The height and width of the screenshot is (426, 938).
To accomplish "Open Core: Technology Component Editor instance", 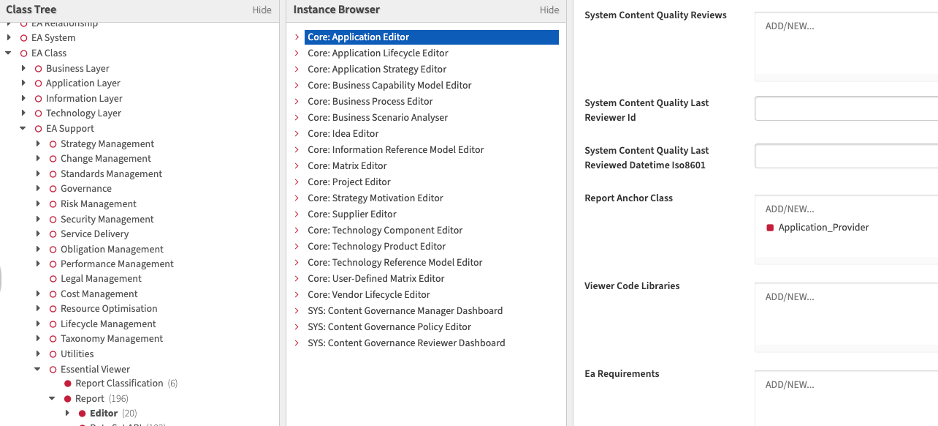I will click(385, 230).
